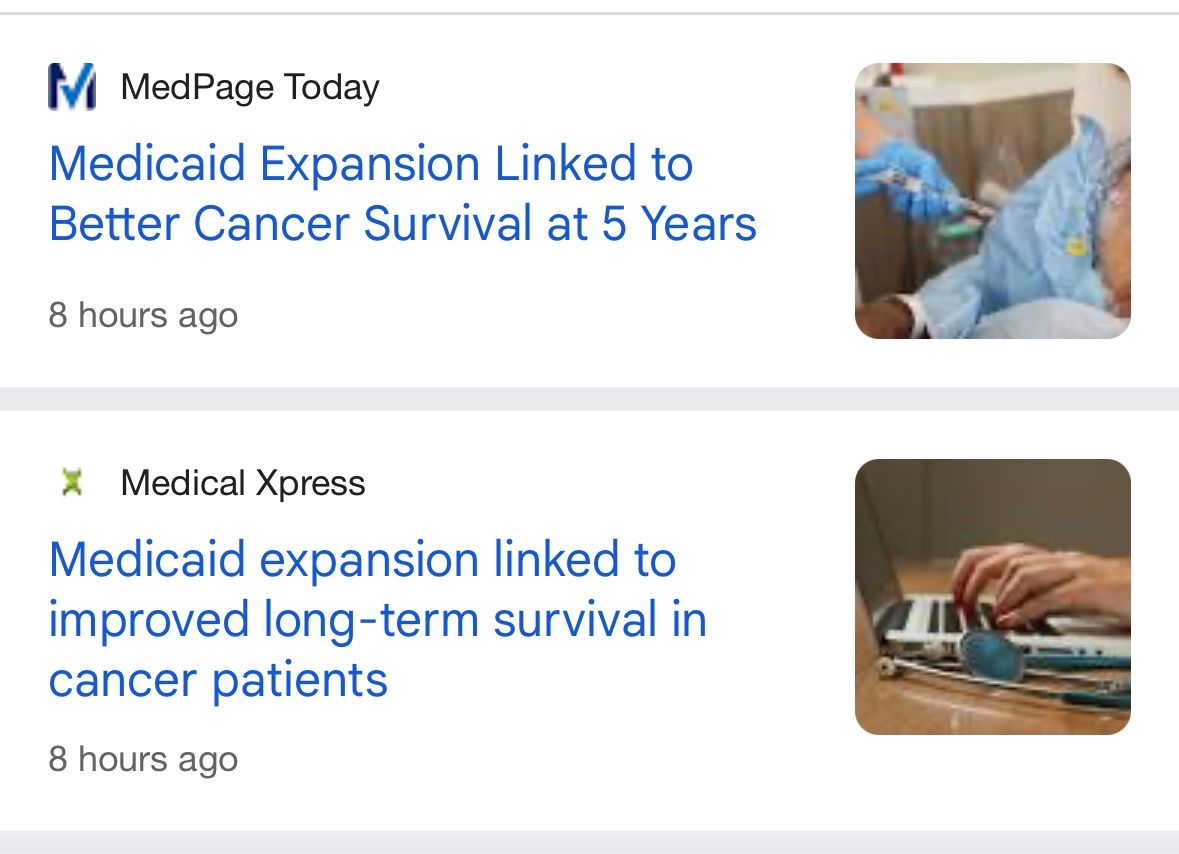Click "8 hours ago" under the MedPage article
The image size is (1179, 854).
[143, 315]
